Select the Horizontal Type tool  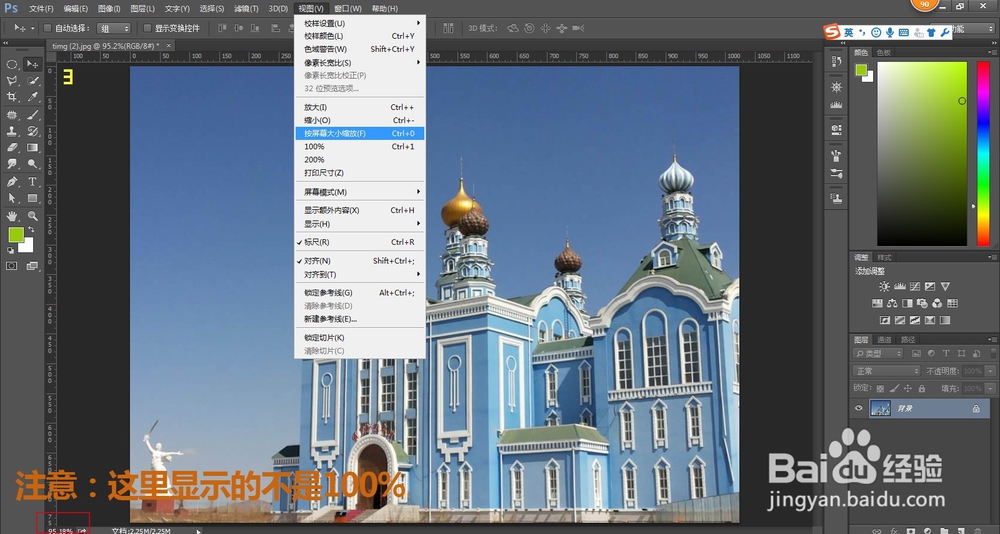coord(32,182)
